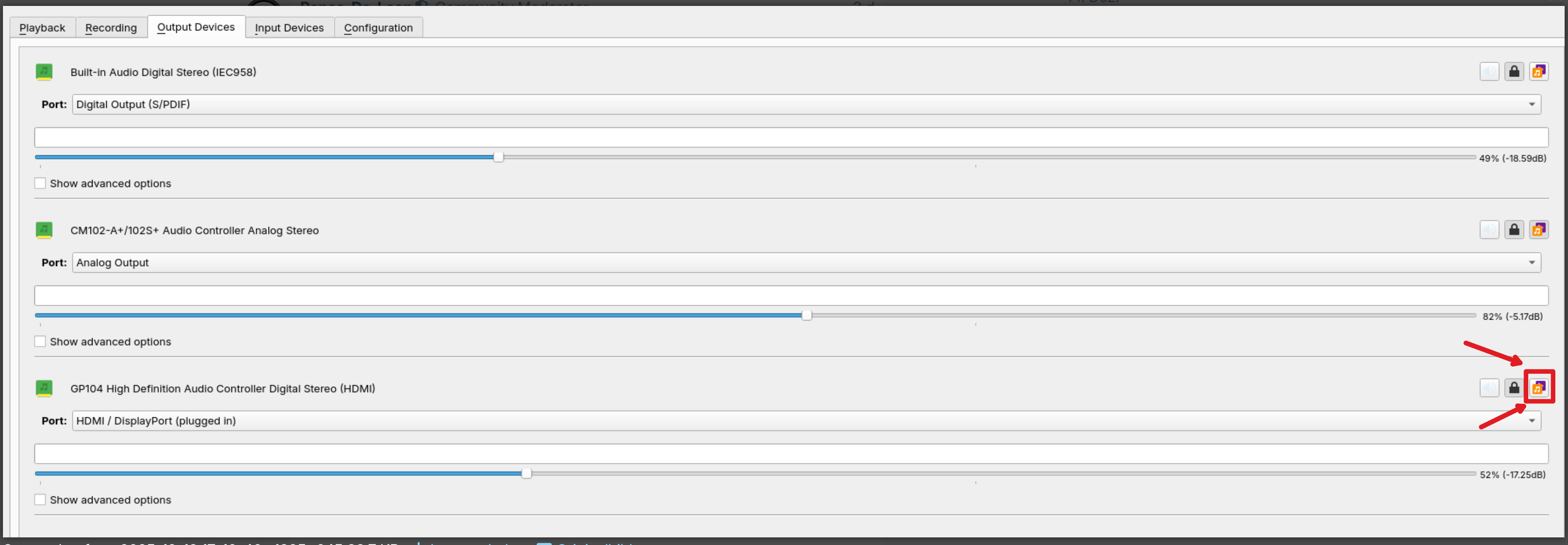Open the HDMI / DisplayPort port dropdown
The width and height of the screenshot is (1568, 545).
click(806, 421)
